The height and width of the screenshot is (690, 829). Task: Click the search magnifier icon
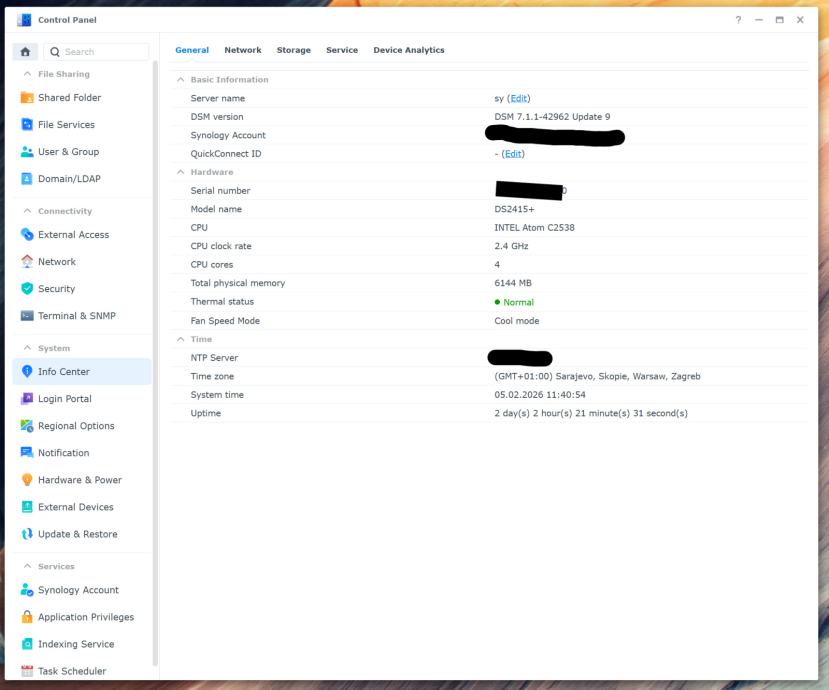click(x=54, y=52)
